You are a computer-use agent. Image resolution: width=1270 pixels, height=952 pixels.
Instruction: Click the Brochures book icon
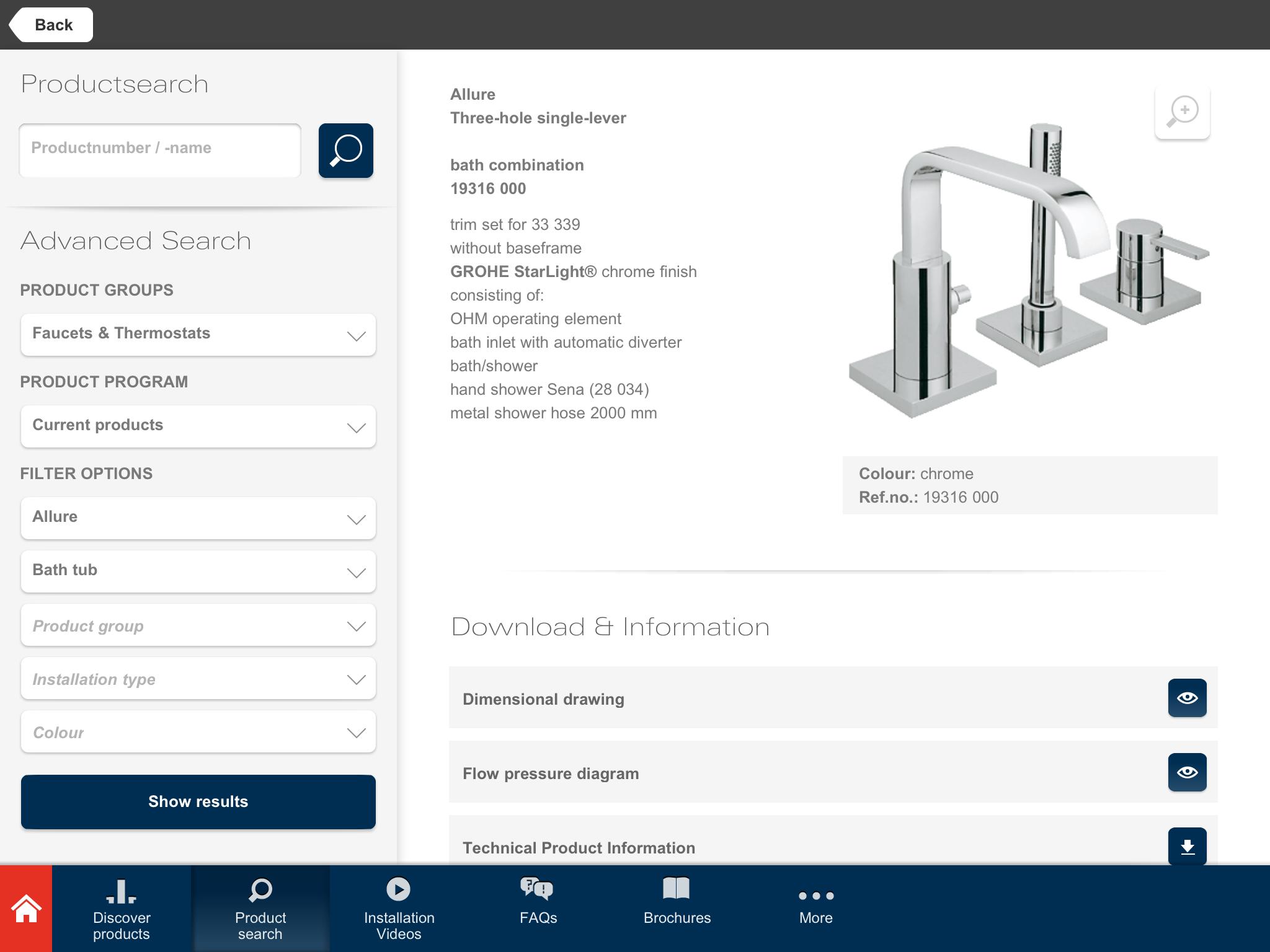coord(677,890)
